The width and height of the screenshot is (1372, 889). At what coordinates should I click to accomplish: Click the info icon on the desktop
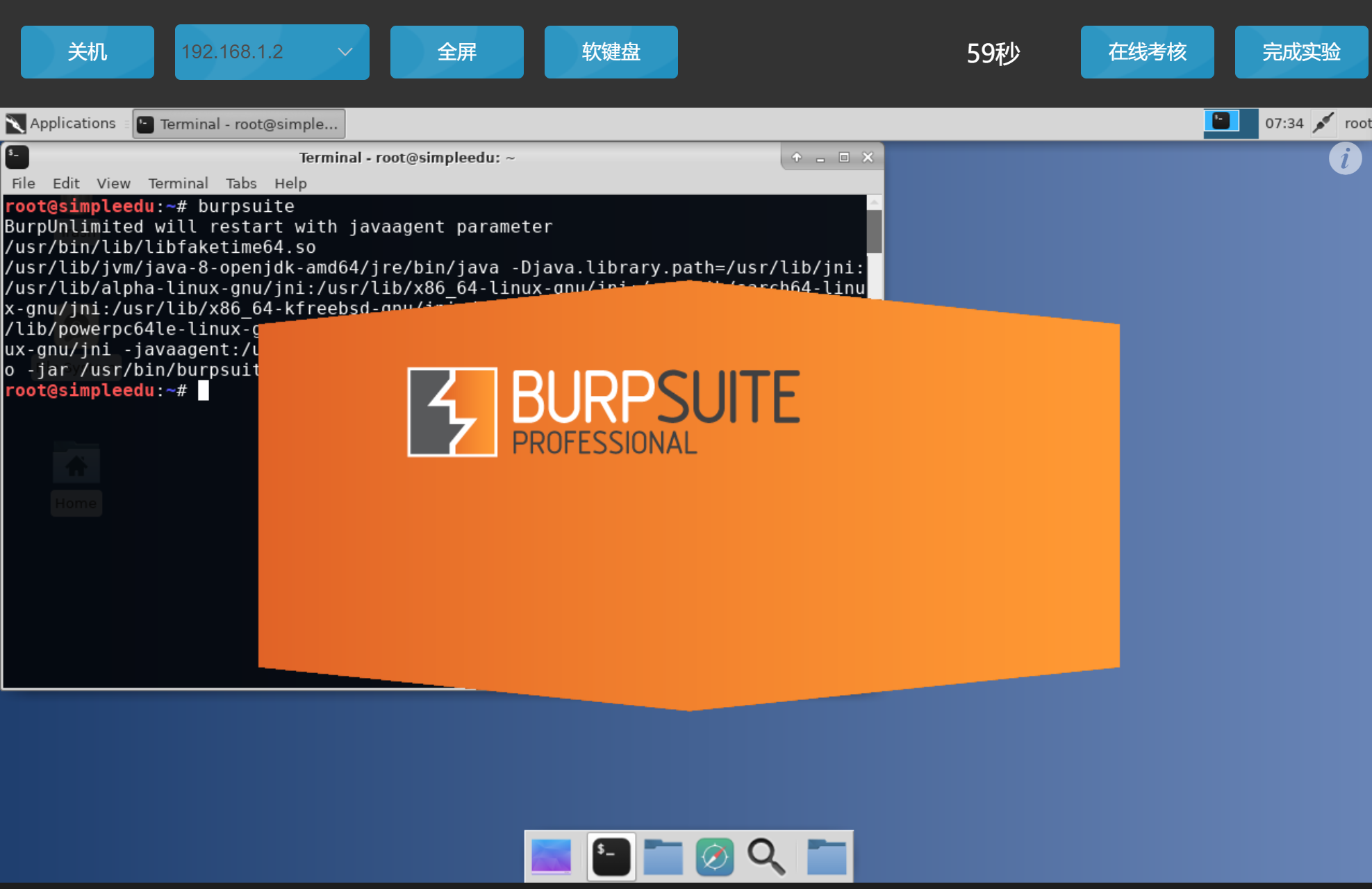[1345, 158]
